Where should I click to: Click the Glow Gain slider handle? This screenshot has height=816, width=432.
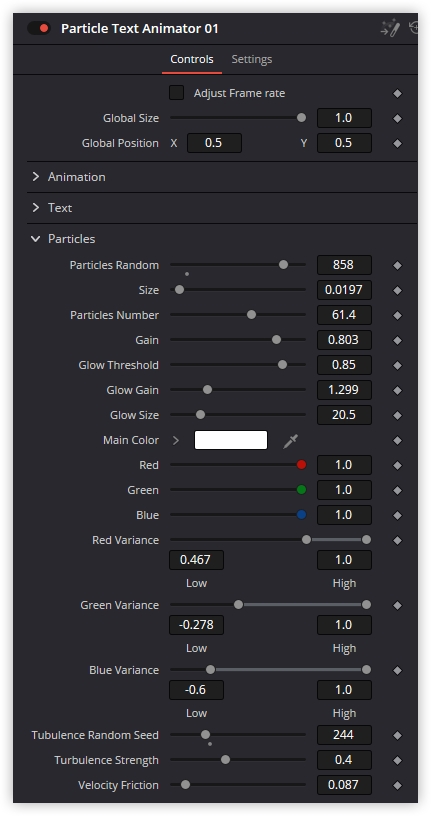coord(207,390)
